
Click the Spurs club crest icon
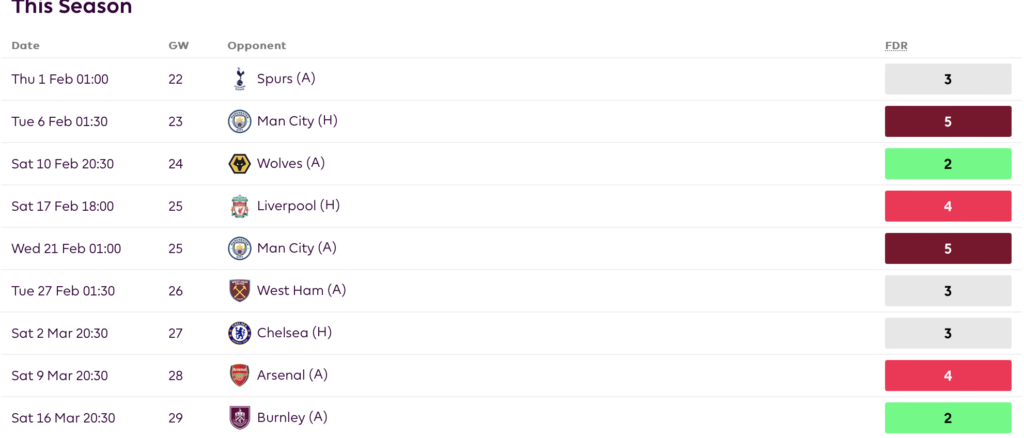pyautogui.click(x=238, y=79)
